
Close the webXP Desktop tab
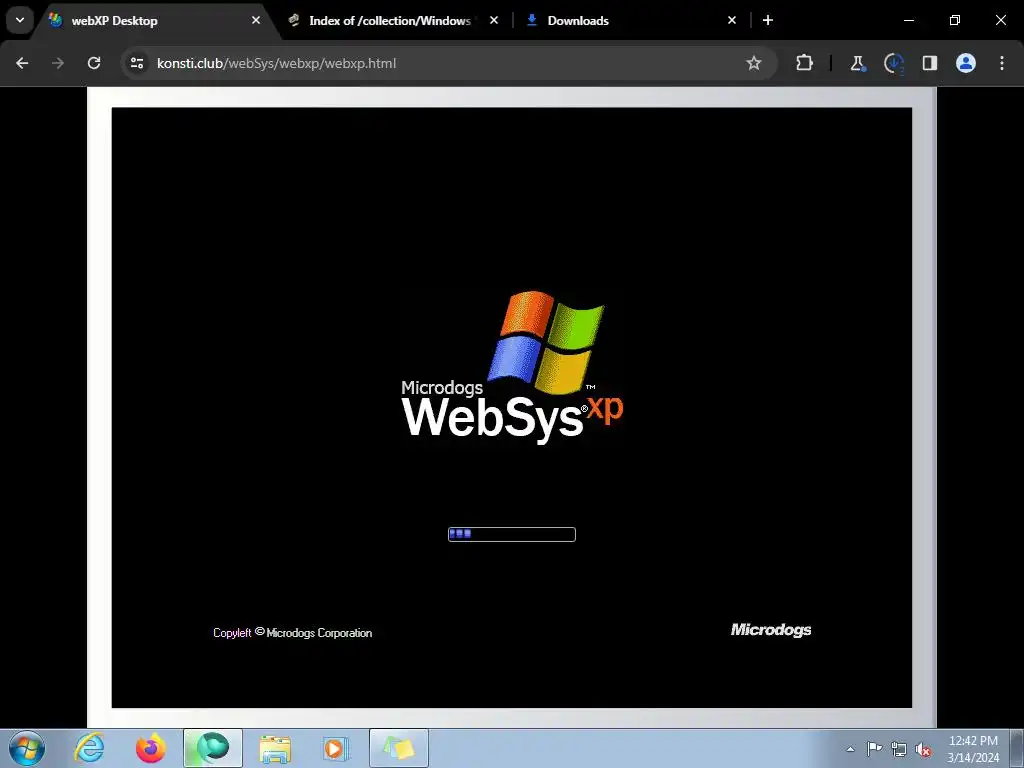(256, 20)
